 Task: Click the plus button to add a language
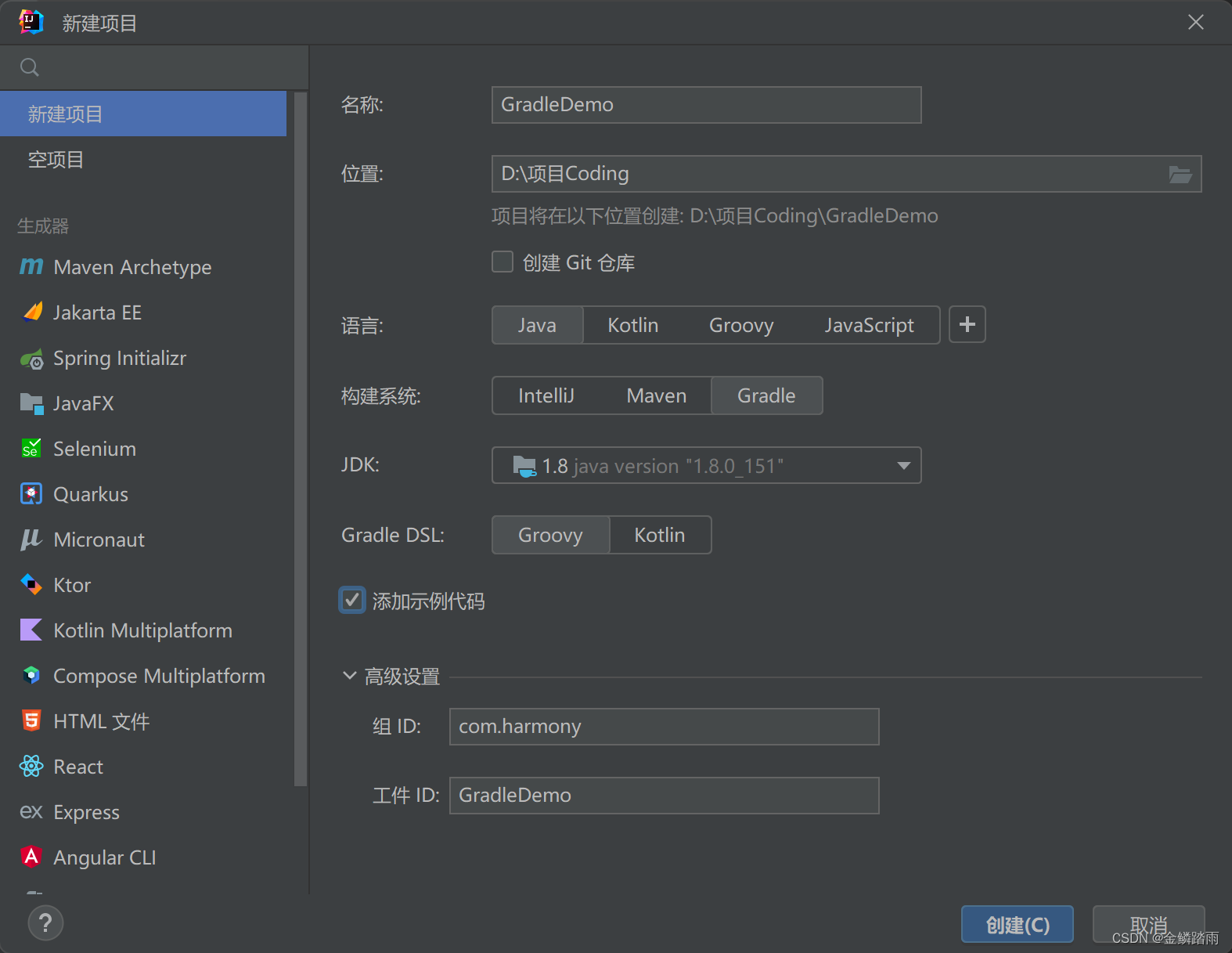(967, 324)
